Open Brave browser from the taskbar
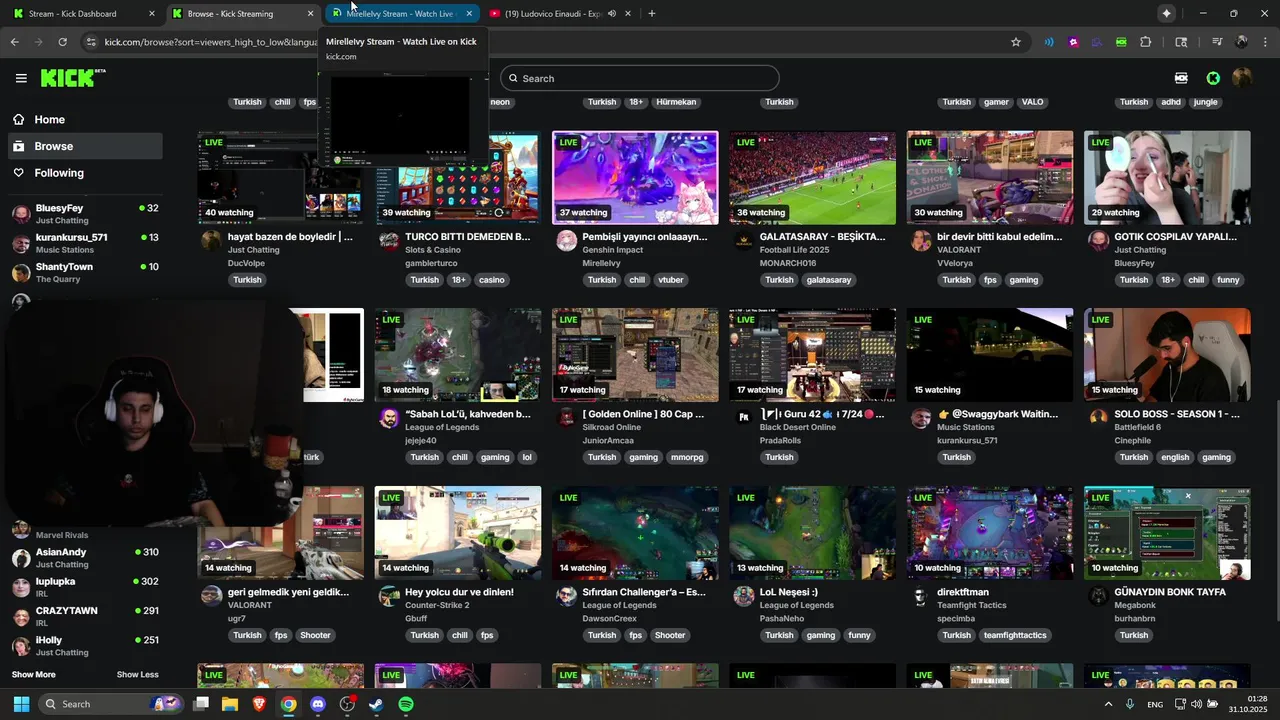The image size is (1280, 720). [259, 704]
